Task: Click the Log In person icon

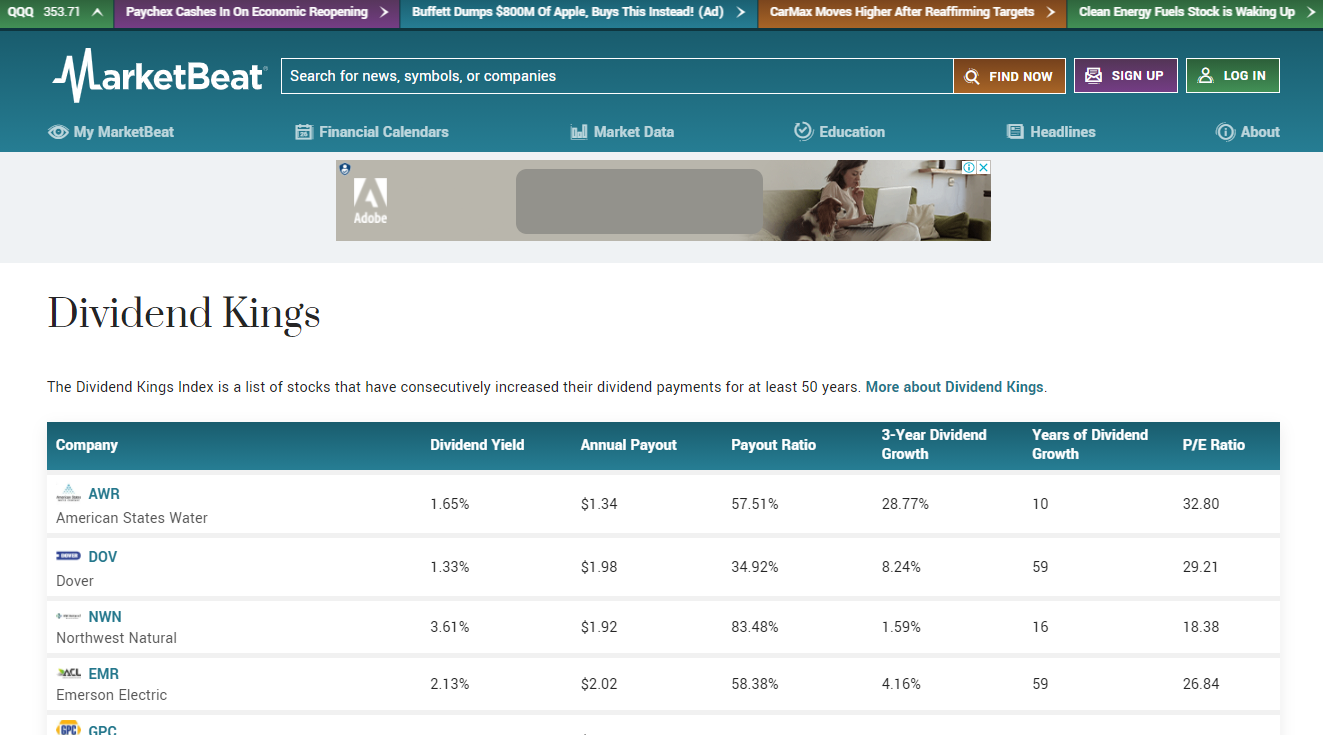Action: 1206,75
